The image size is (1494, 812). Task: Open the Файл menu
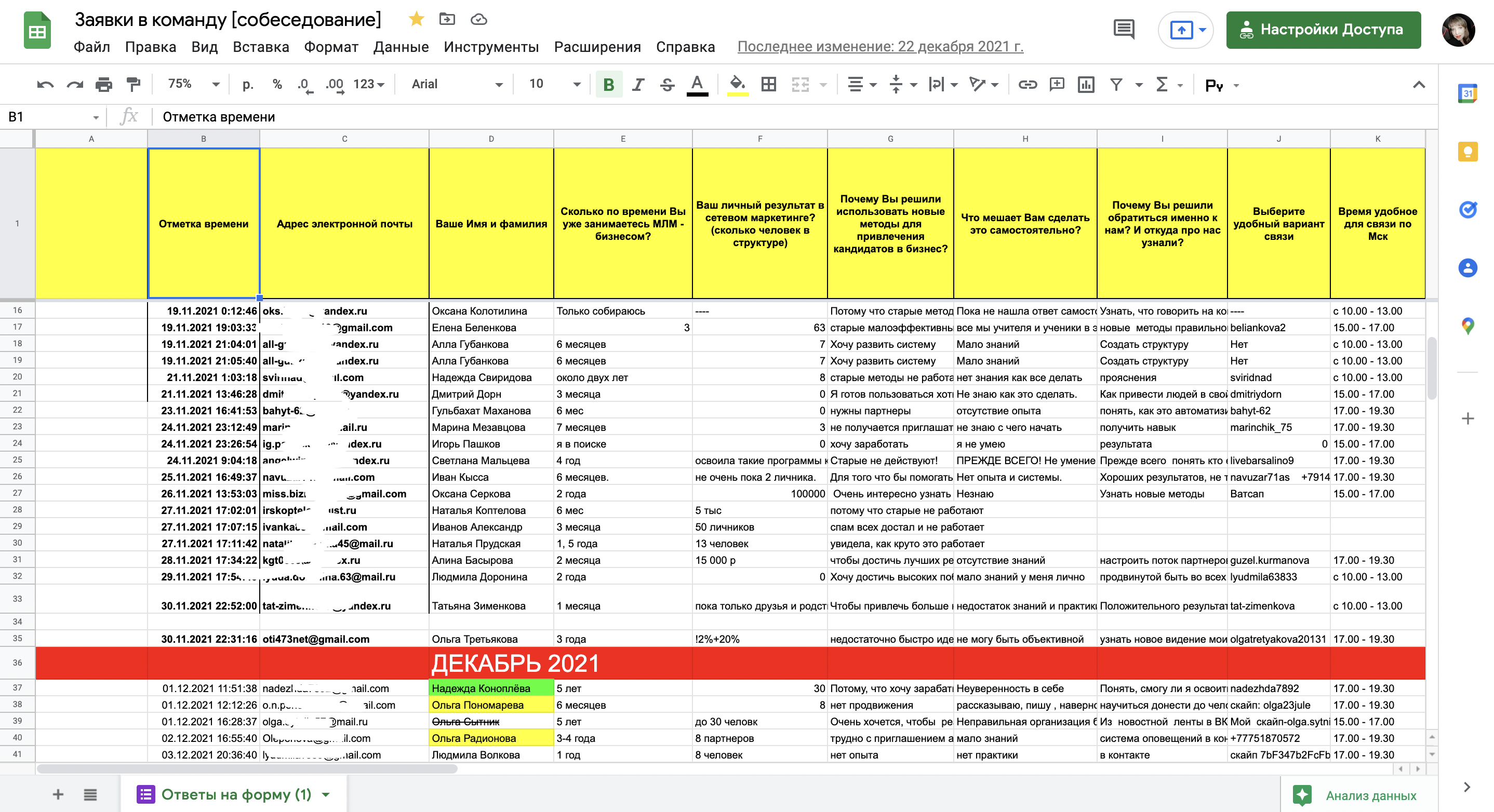coord(91,47)
